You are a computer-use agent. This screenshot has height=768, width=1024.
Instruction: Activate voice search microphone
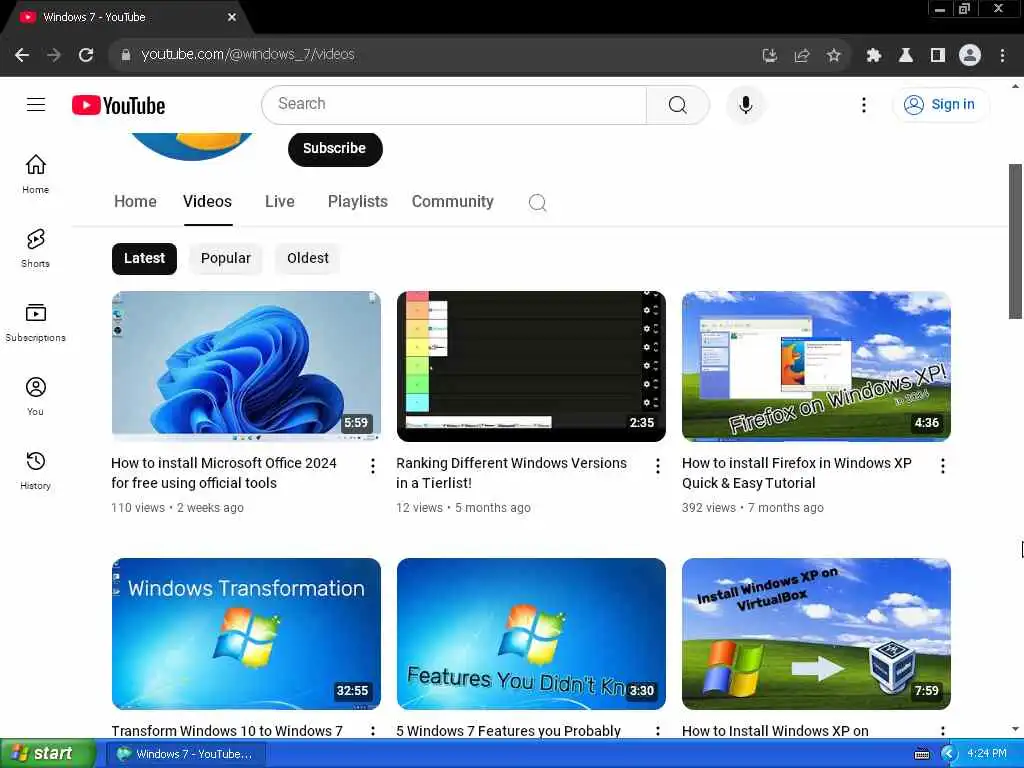[745, 104]
